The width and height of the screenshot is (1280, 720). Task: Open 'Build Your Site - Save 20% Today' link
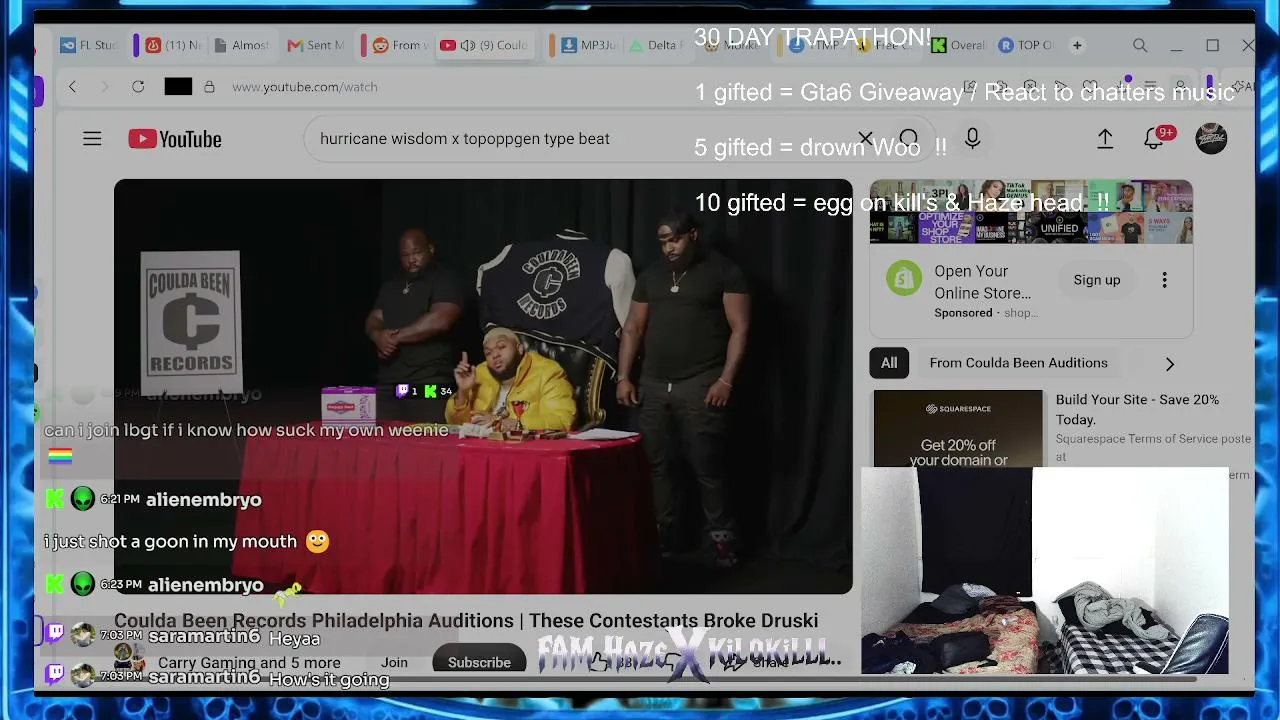pos(1138,409)
